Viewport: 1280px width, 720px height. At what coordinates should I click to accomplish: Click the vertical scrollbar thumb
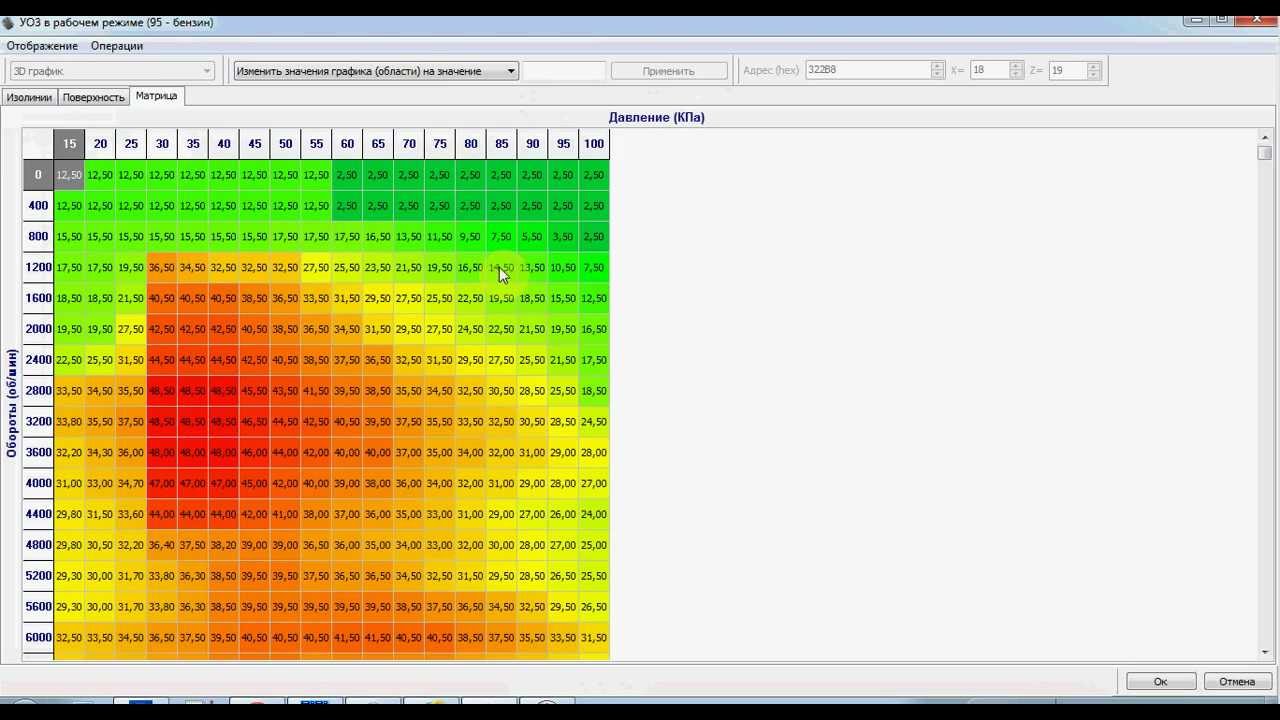(1265, 153)
